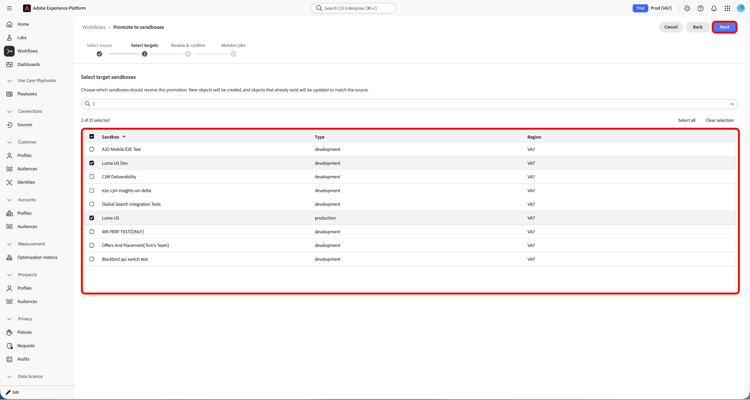Click the Back button
This screenshot has height=400, width=750.
point(697,27)
